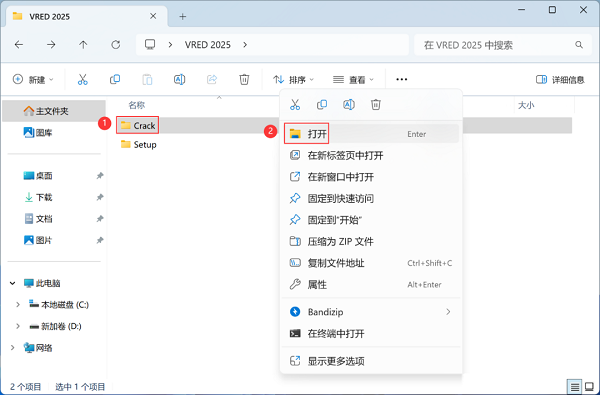Image resolution: width=600 pixels, height=395 pixels.
Task: Toggle the Details pane (详细信息) button
Action: click(560, 79)
